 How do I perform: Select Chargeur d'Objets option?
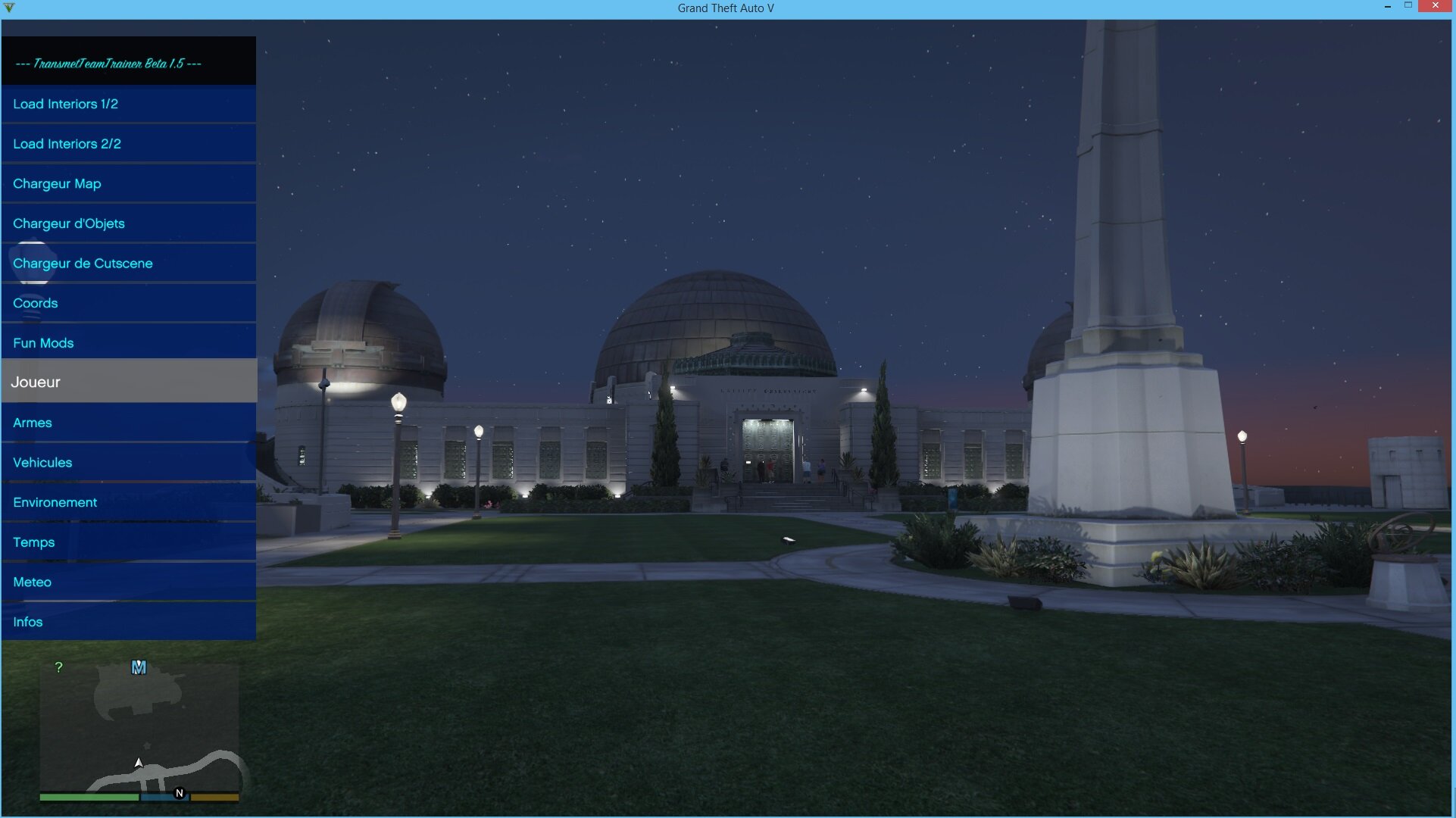click(x=129, y=224)
